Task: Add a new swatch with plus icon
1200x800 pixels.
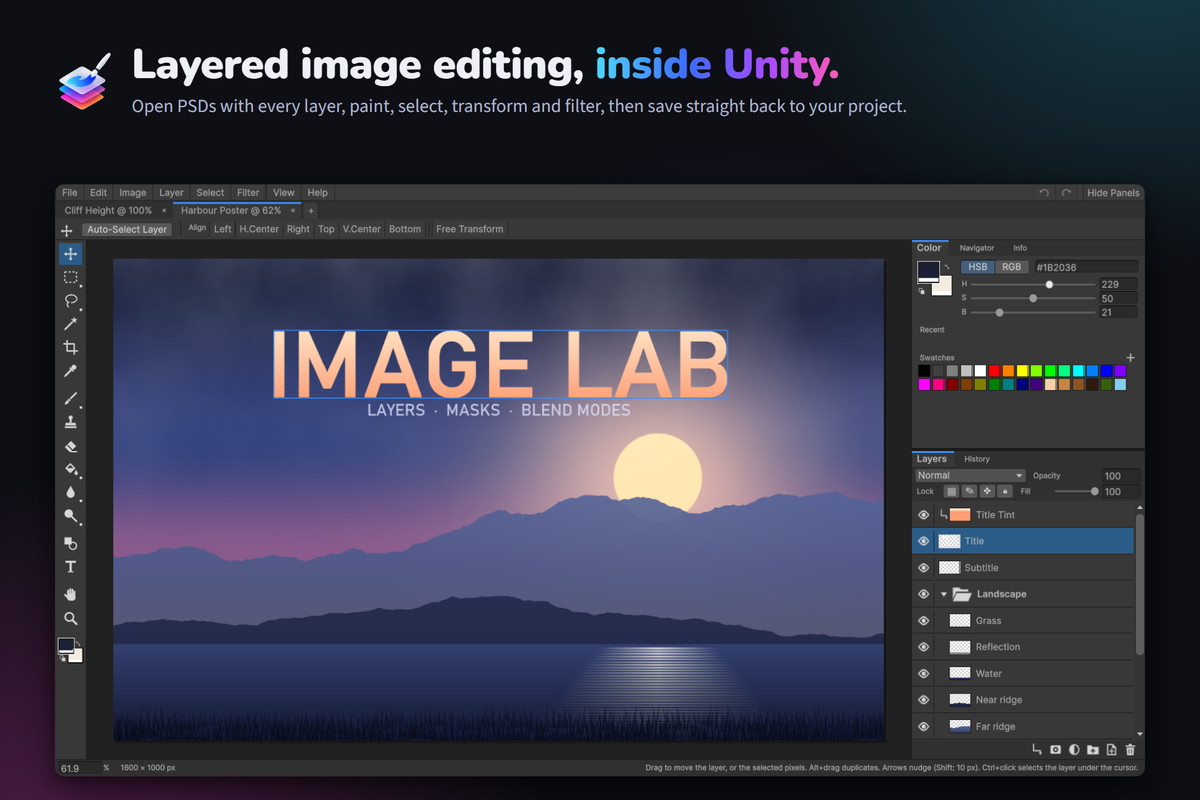Action: coord(1131,357)
